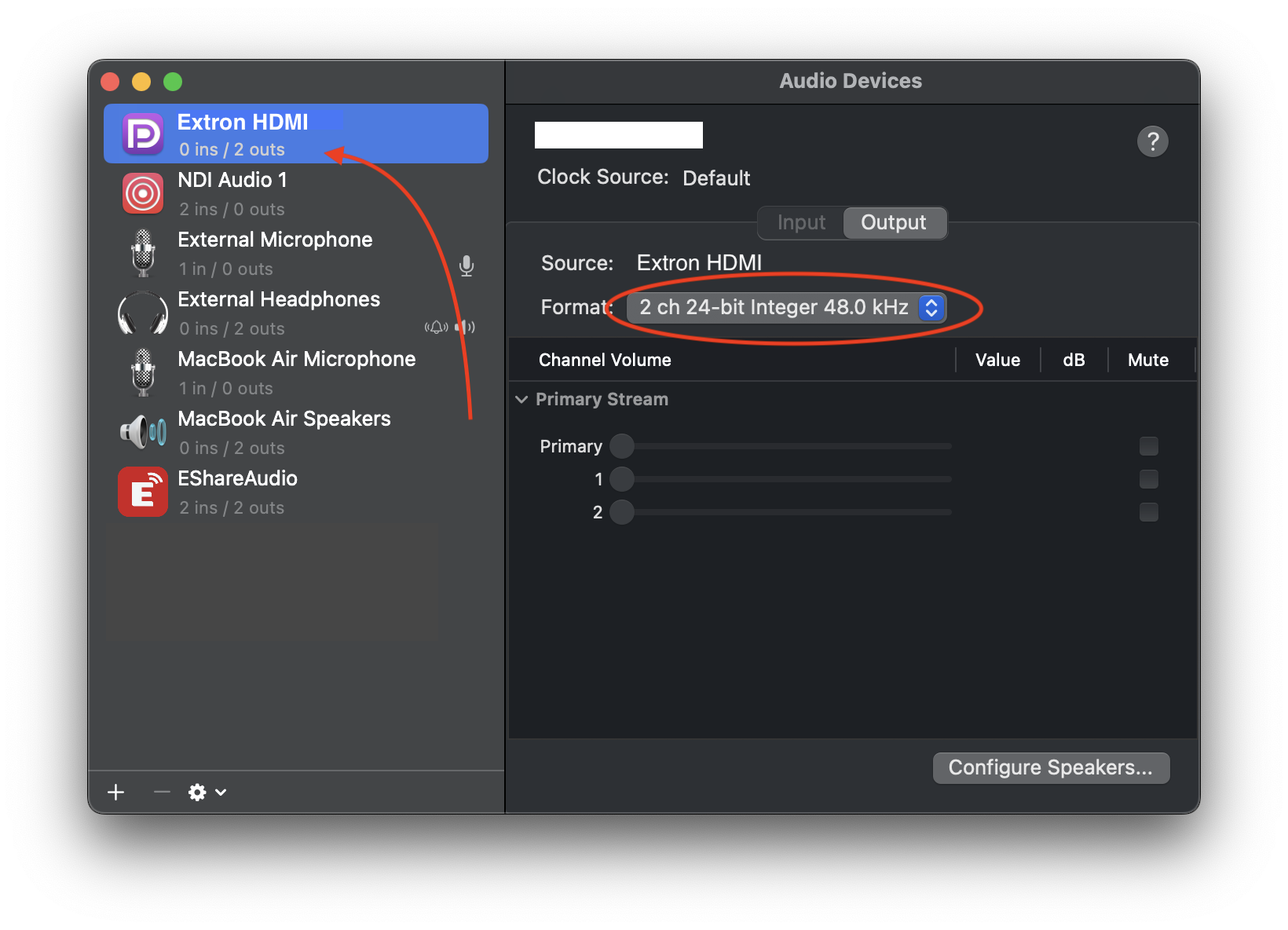
Task: Click the NDI Audio 1 icon
Action: pos(143,193)
